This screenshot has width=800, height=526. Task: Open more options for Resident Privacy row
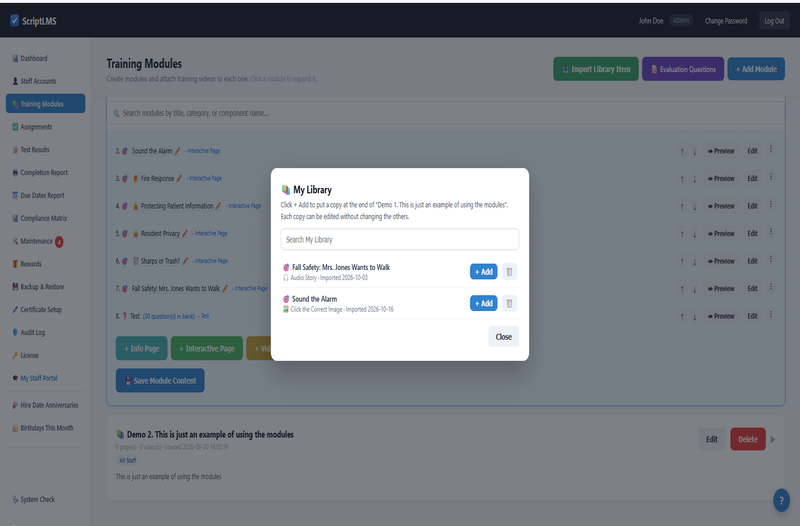pos(771,232)
